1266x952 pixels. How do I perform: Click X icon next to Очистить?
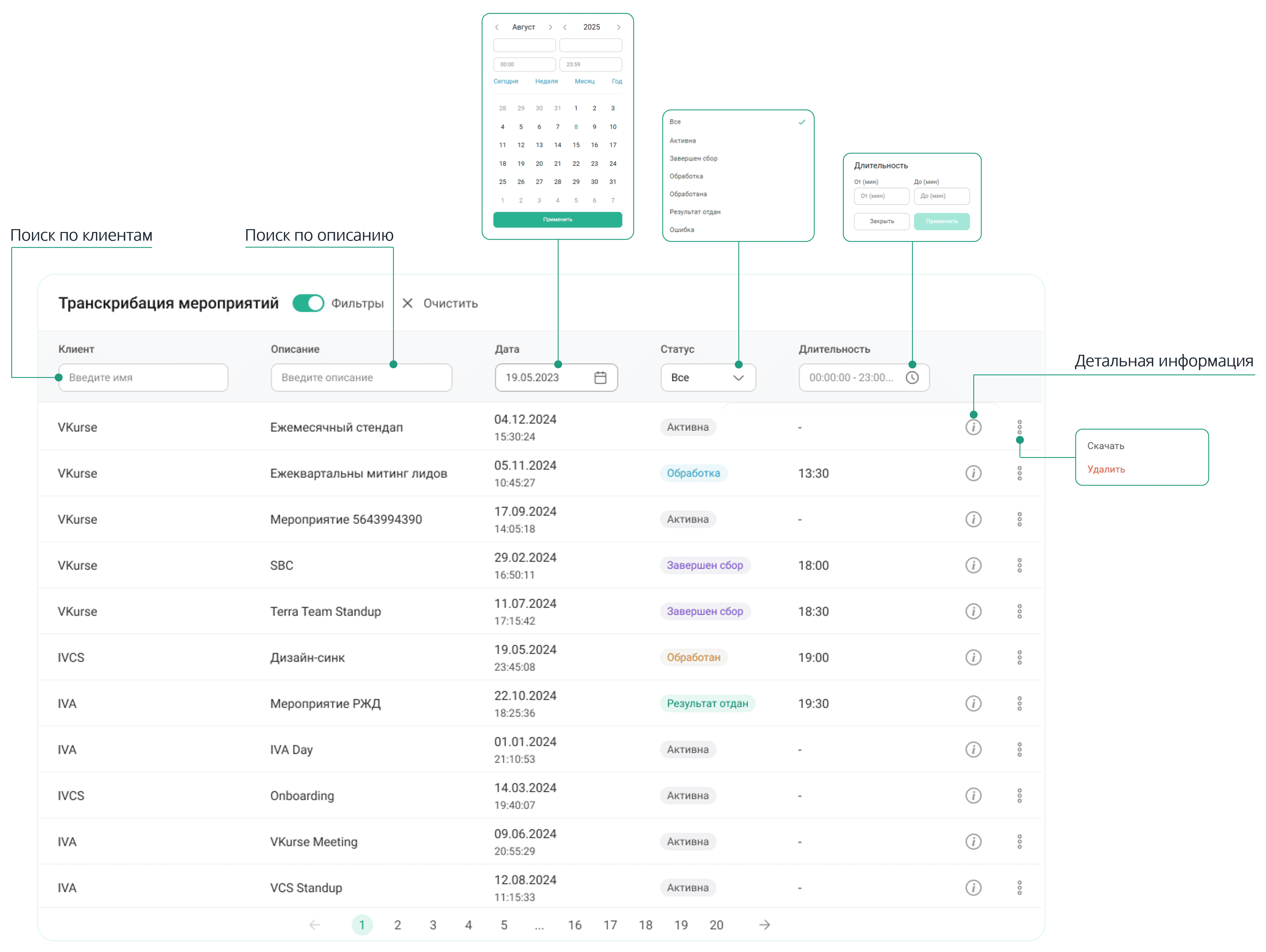(407, 303)
